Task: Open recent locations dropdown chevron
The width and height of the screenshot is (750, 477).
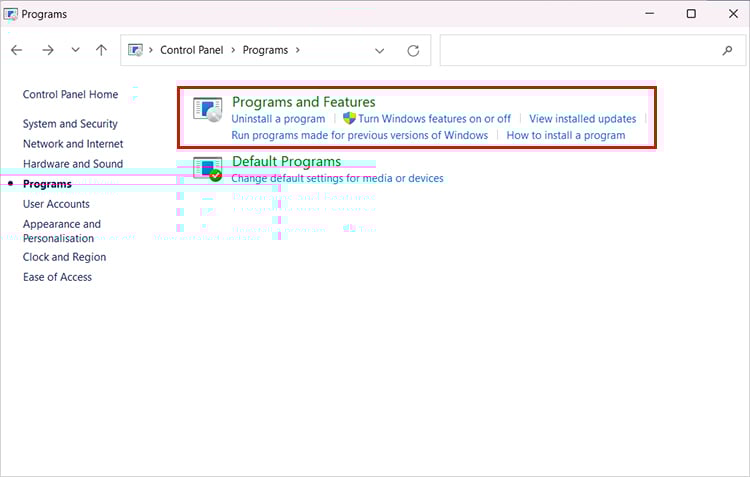Action: coord(75,49)
